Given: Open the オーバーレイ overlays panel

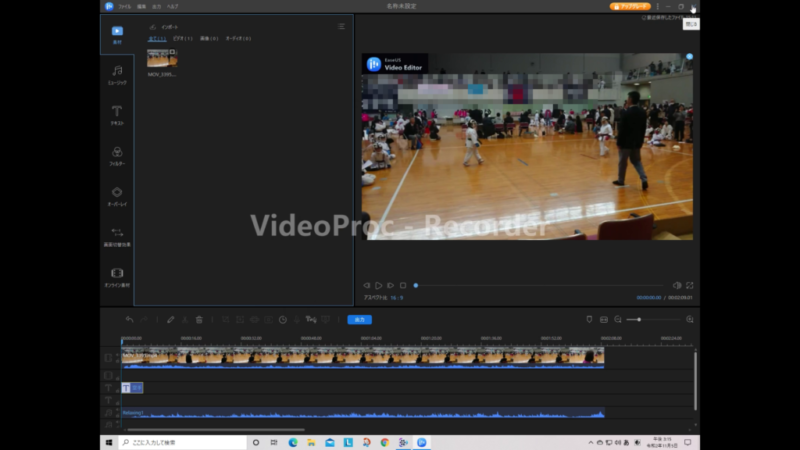Looking at the screenshot, I should pyautogui.click(x=117, y=196).
